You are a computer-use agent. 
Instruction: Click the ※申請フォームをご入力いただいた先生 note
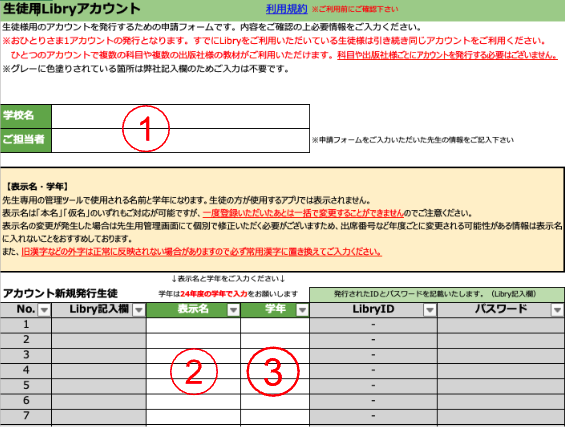tap(413, 140)
